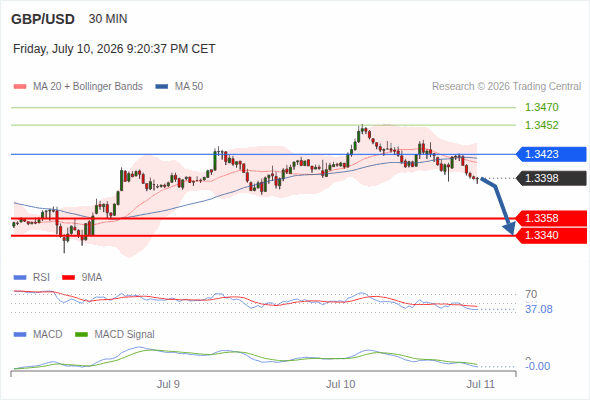Click the 1.3470 resistance level label
Image resolution: width=590 pixels, height=400 pixels.
pyautogui.click(x=541, y=107)
